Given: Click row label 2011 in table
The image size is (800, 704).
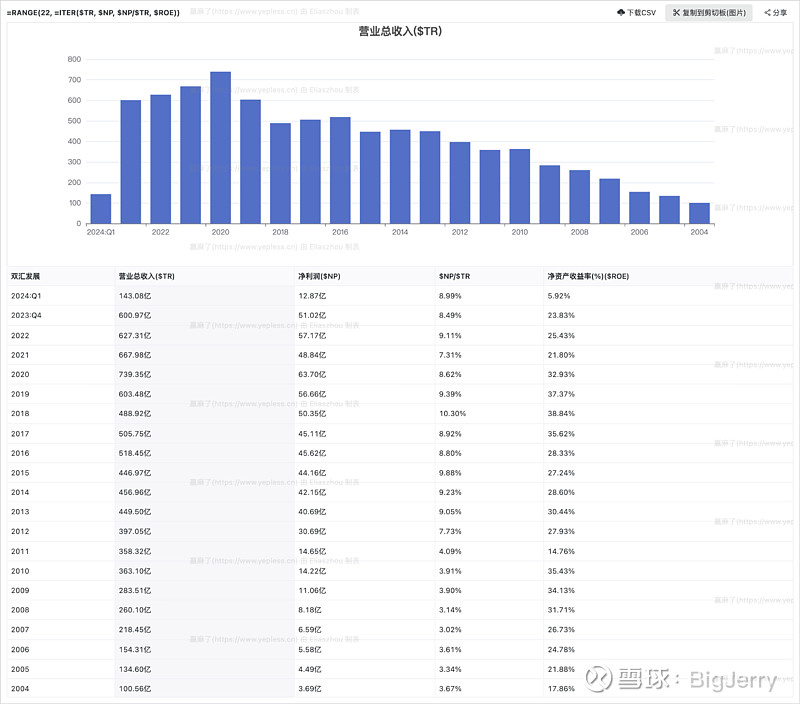Looking at the screenshot, I should tap(20, 551).
